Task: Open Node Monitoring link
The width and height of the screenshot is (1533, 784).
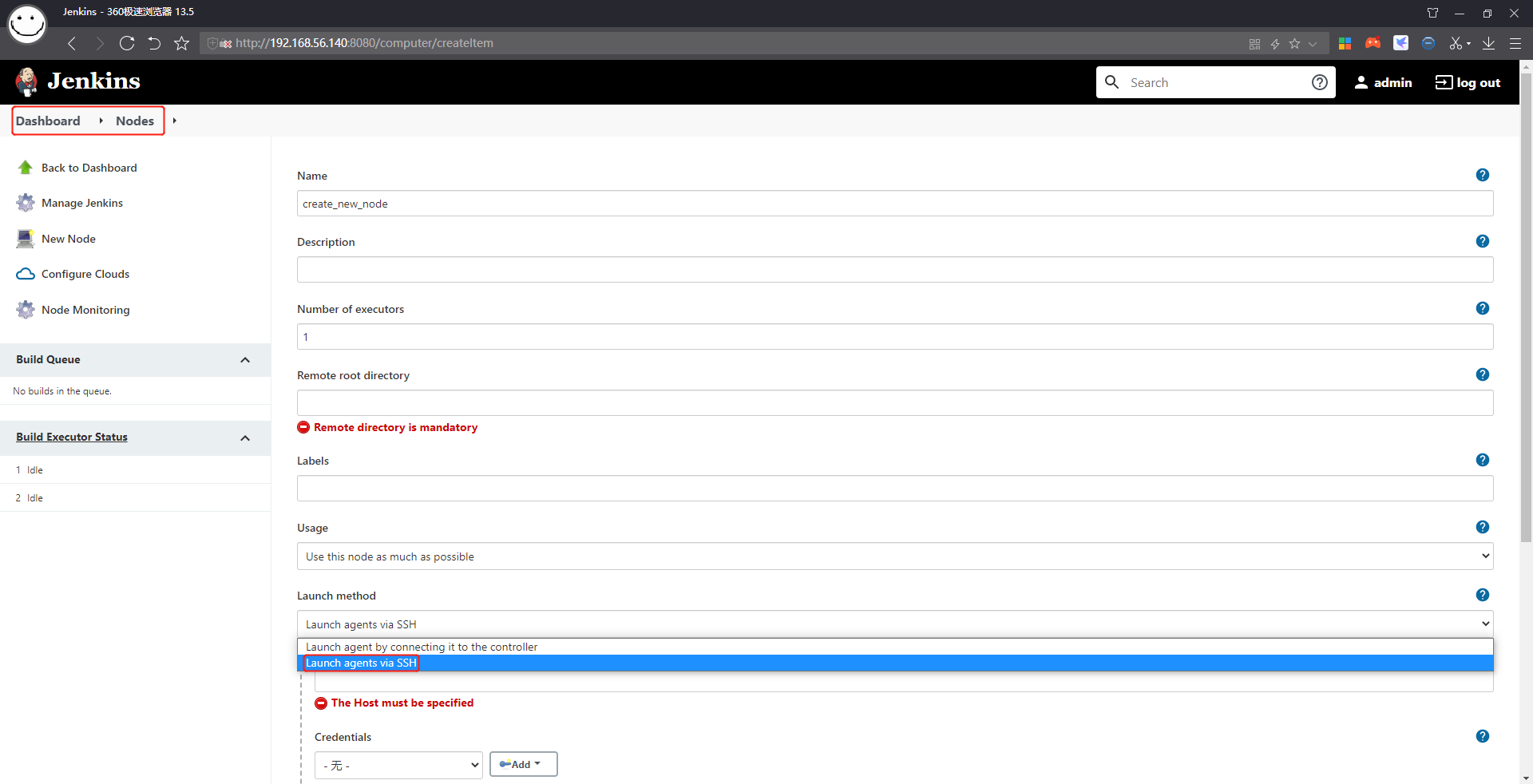Action: point(85,310)
